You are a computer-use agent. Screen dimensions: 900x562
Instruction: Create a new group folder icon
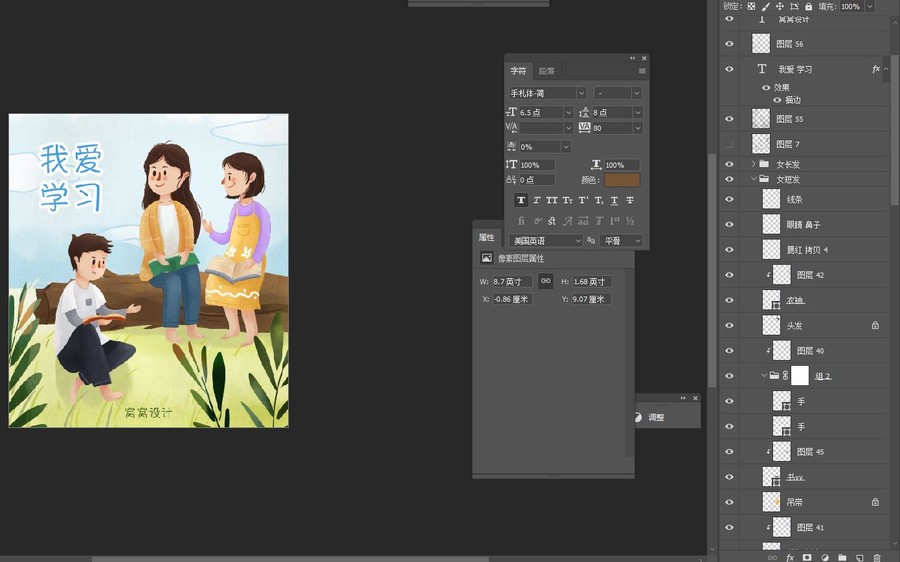coord(841,557)
